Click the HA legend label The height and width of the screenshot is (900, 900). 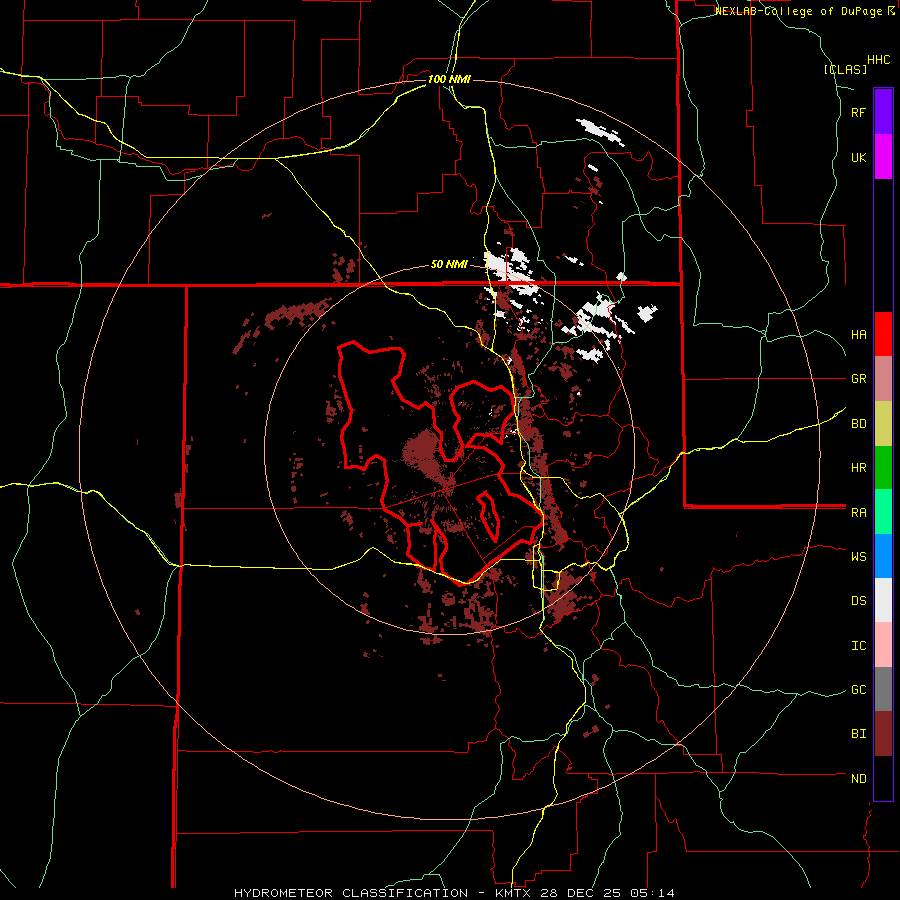[x=858, y=335]
